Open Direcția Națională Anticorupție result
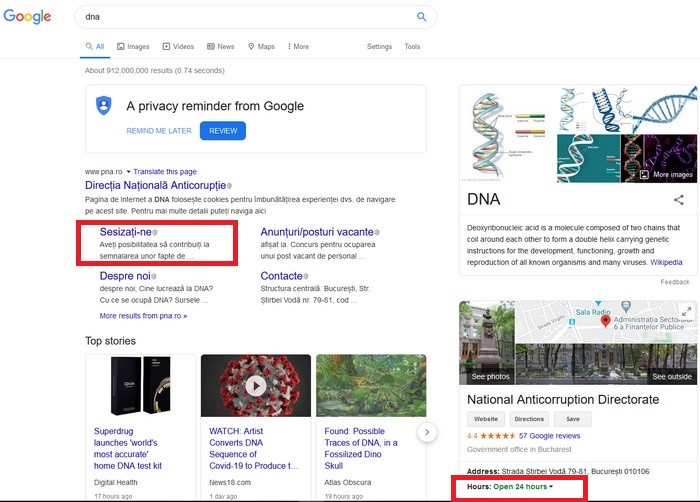 [x=155, y=185]
